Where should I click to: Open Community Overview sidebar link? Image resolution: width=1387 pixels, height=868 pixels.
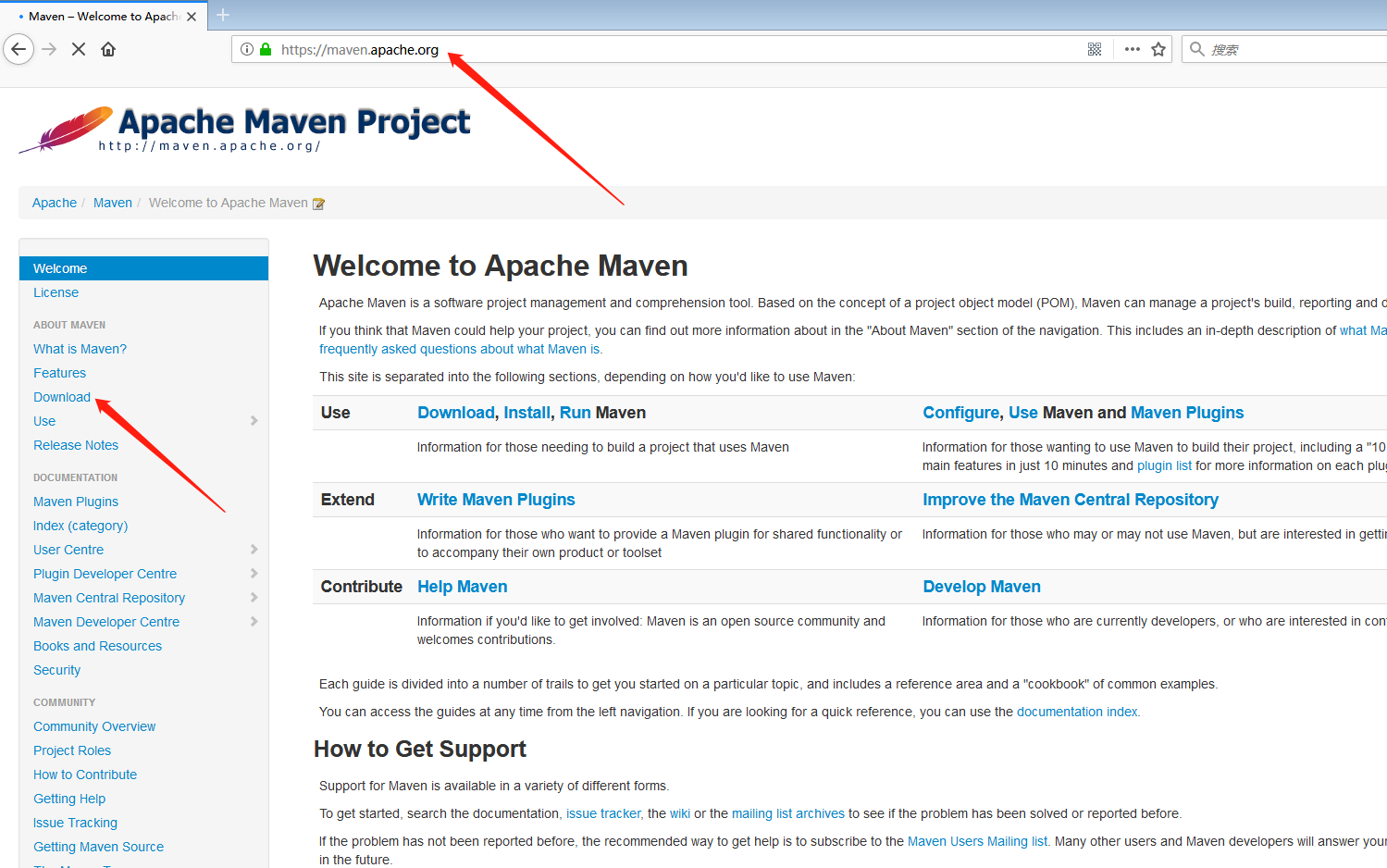click(94, 726)
